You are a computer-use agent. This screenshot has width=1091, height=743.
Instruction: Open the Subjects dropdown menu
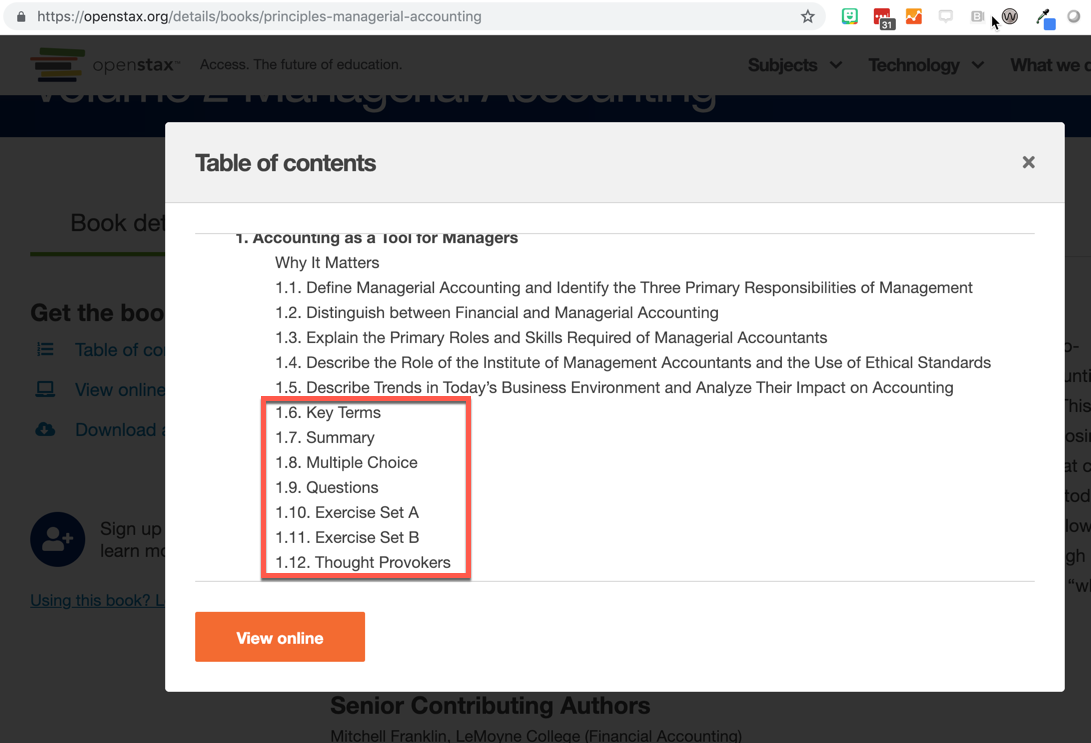(x=795, y=64)
